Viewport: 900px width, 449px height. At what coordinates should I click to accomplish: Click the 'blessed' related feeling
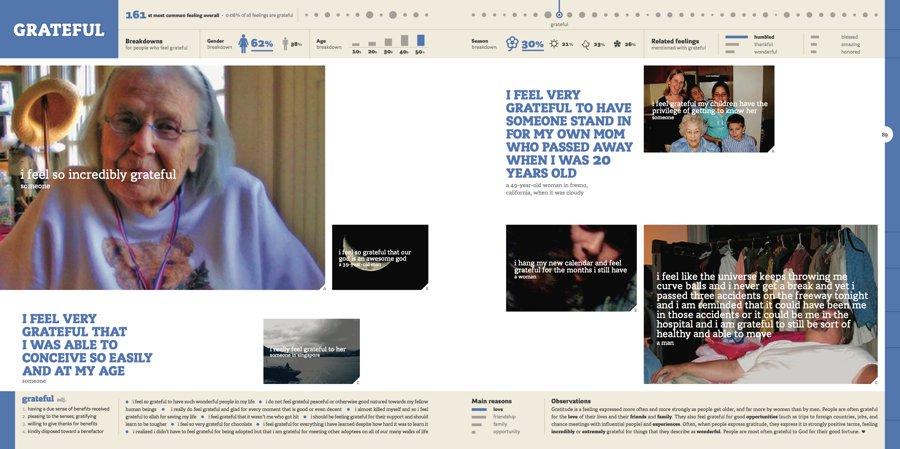pos(849,36)
